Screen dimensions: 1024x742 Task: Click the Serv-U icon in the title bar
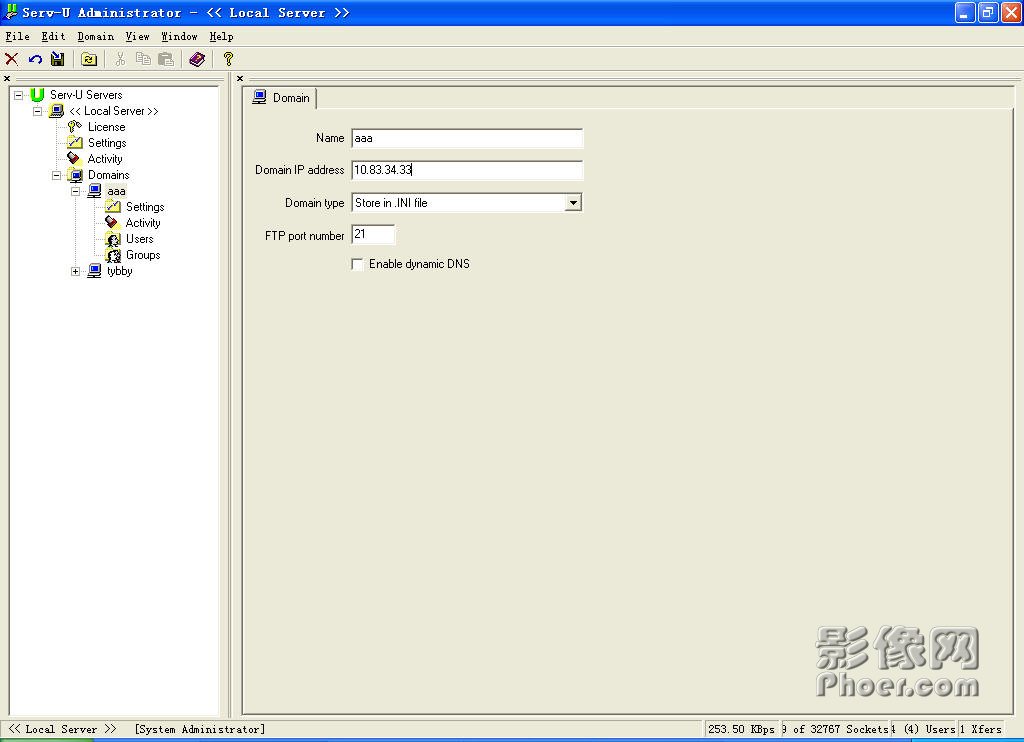(11, 12)
